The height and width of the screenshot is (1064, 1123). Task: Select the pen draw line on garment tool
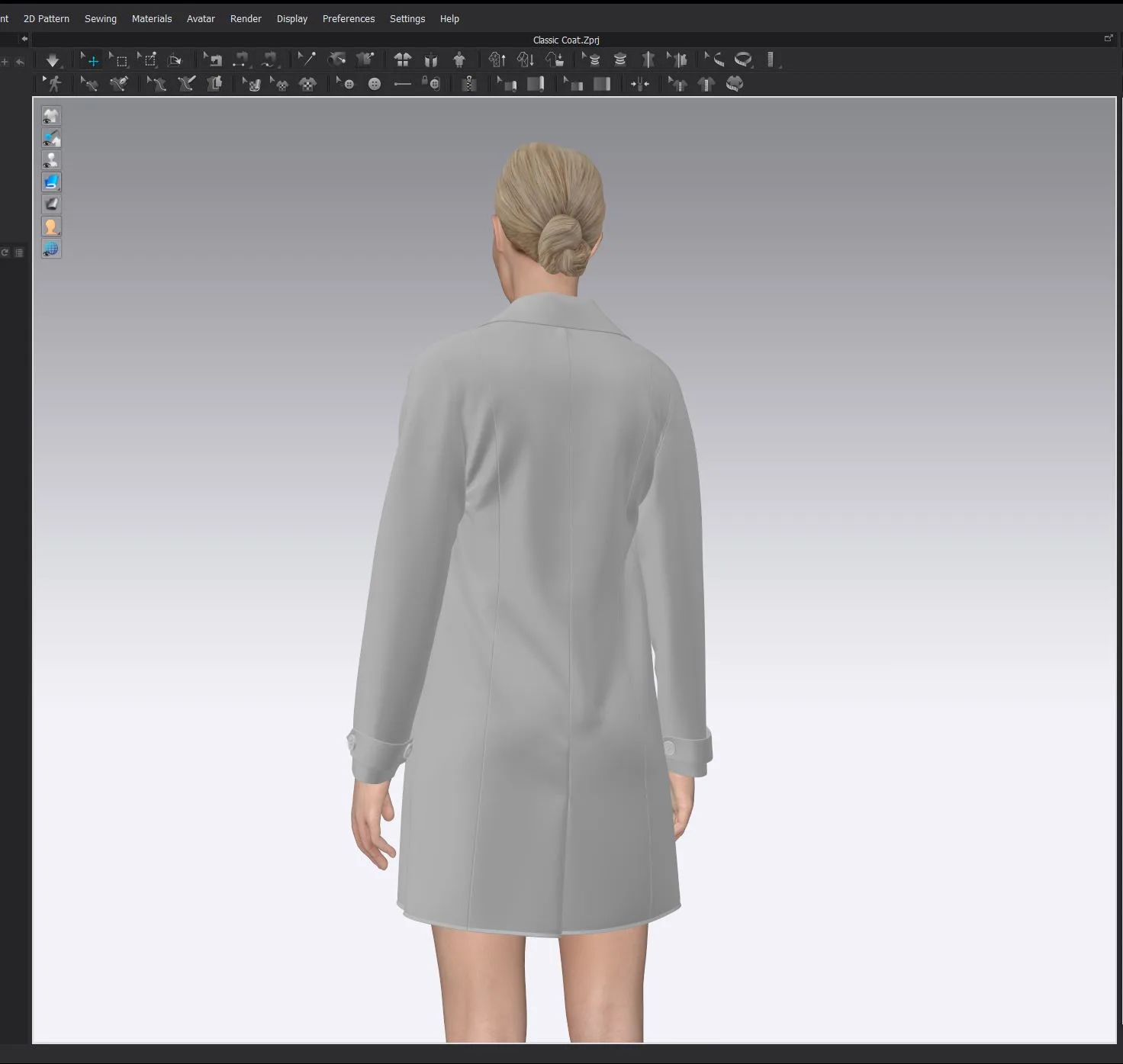click(x=118, y=83)
